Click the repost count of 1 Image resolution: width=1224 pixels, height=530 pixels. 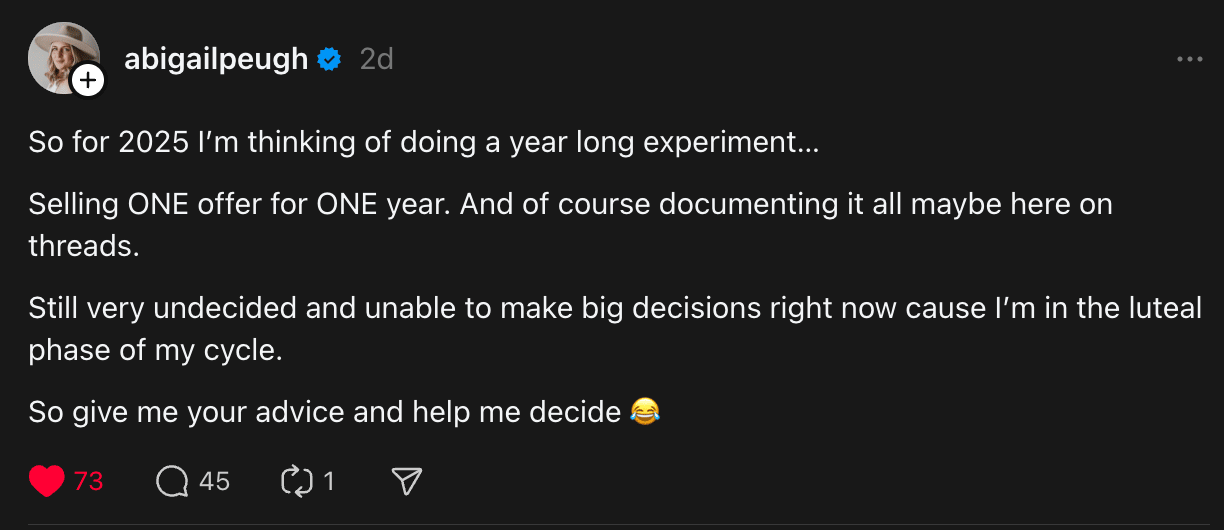point(329,482)
